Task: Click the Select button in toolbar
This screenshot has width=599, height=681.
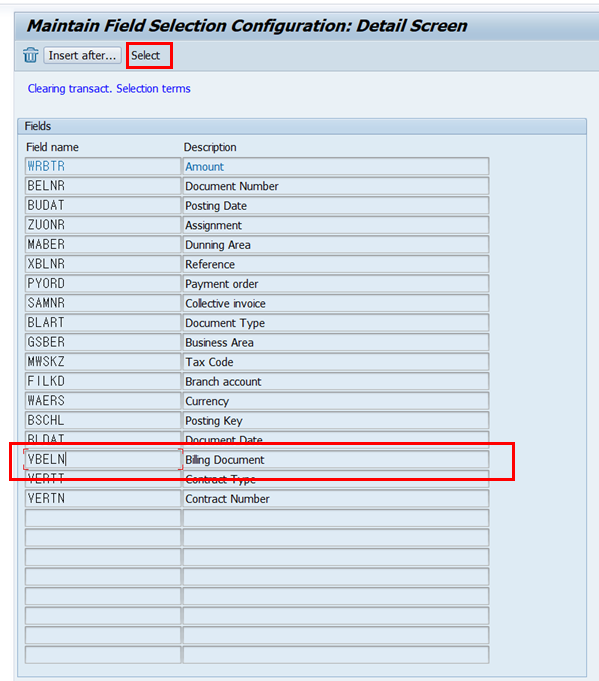Action: (146, 56)
